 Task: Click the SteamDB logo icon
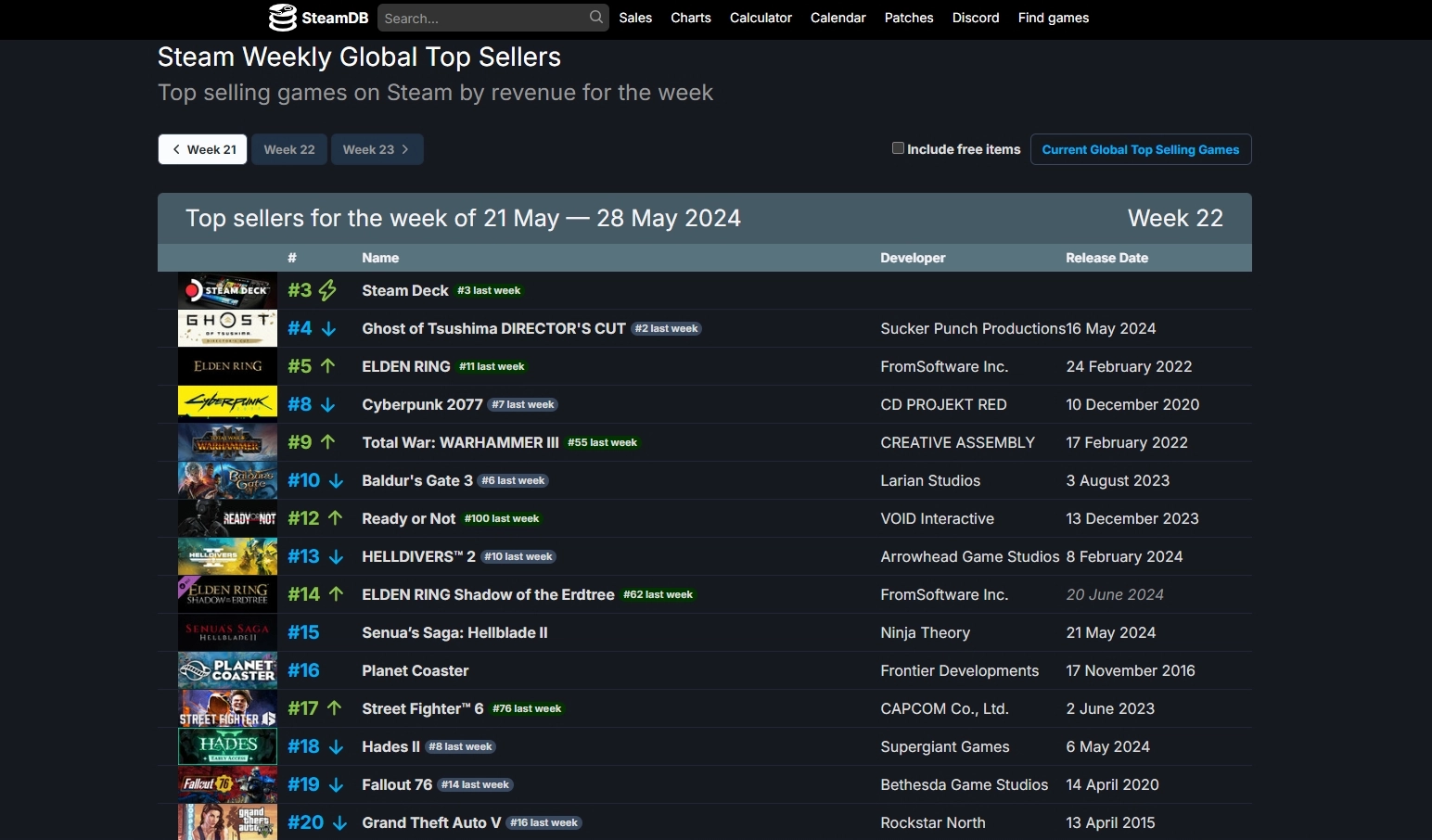[x=282, y=18]
